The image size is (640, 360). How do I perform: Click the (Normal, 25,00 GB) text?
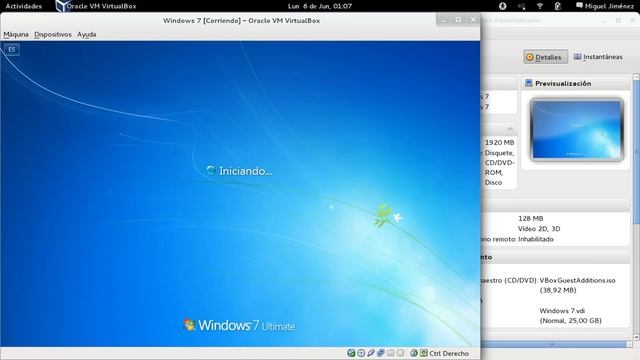point(570,321)
